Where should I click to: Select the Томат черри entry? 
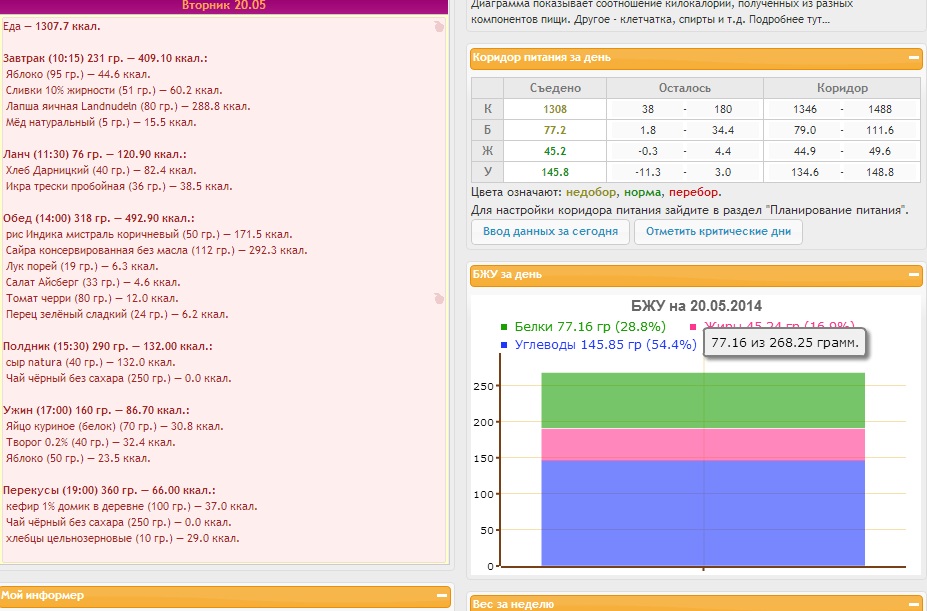(92, 298)
